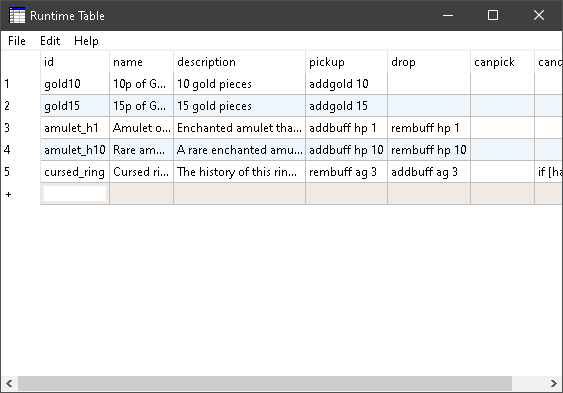Select the id column header

[75, 62]
